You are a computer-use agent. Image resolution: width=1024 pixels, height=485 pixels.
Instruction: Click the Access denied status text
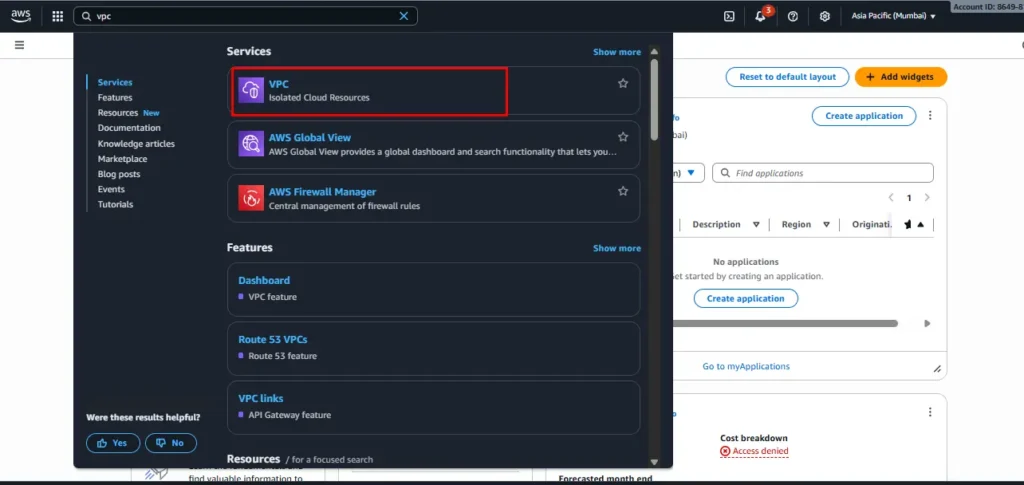tap(754, 451)
